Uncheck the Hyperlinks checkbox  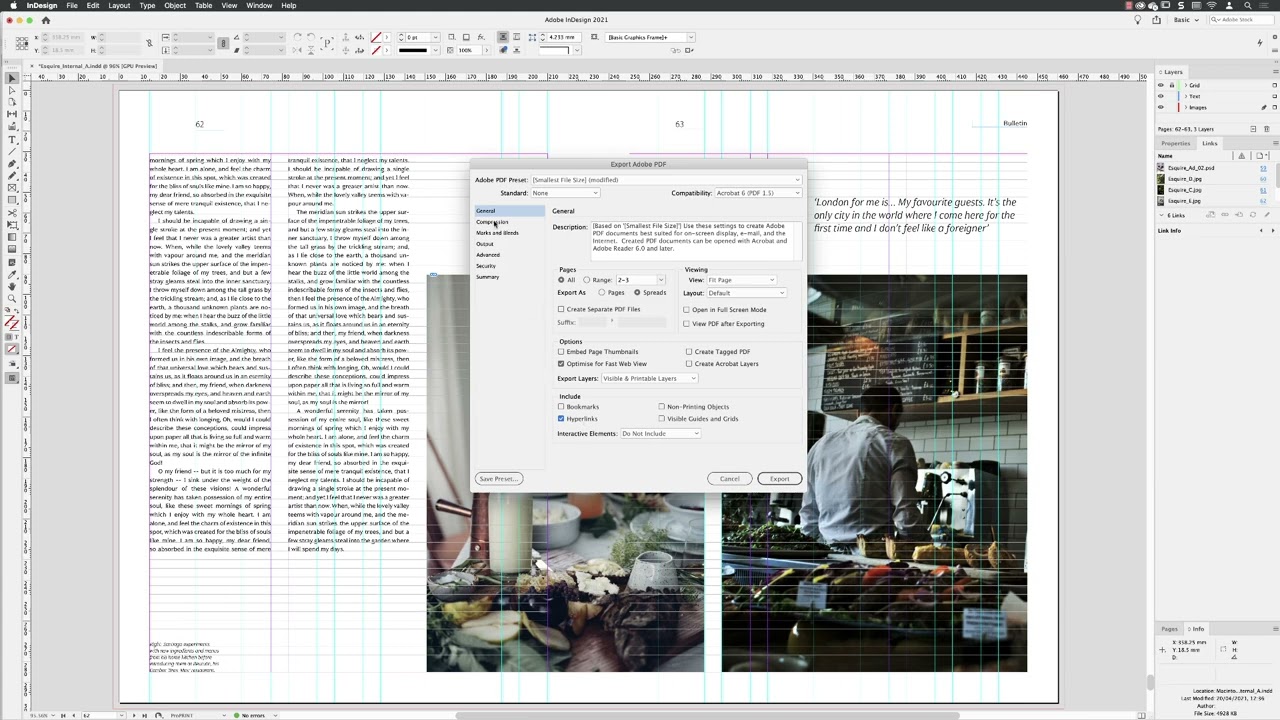tap(561, 419)
